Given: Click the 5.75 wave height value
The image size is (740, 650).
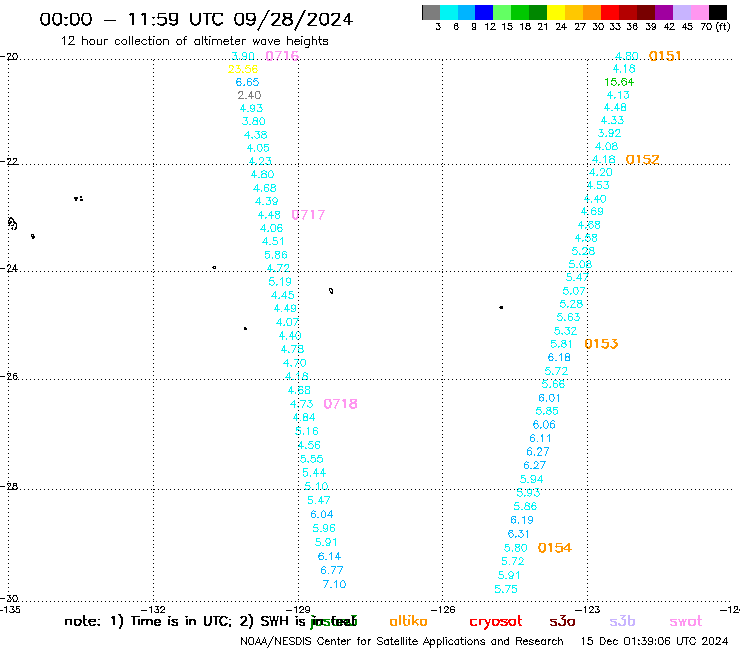Looking at the screenshot, I should pyautogui.click(x=506, y=590).
